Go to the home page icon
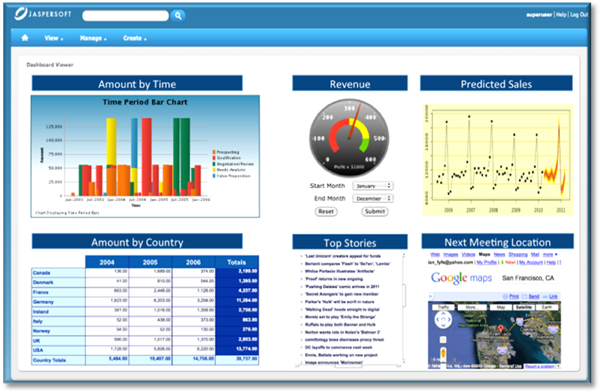The height and width of the screenshot is (392, 602). click(x=25, y=38)
